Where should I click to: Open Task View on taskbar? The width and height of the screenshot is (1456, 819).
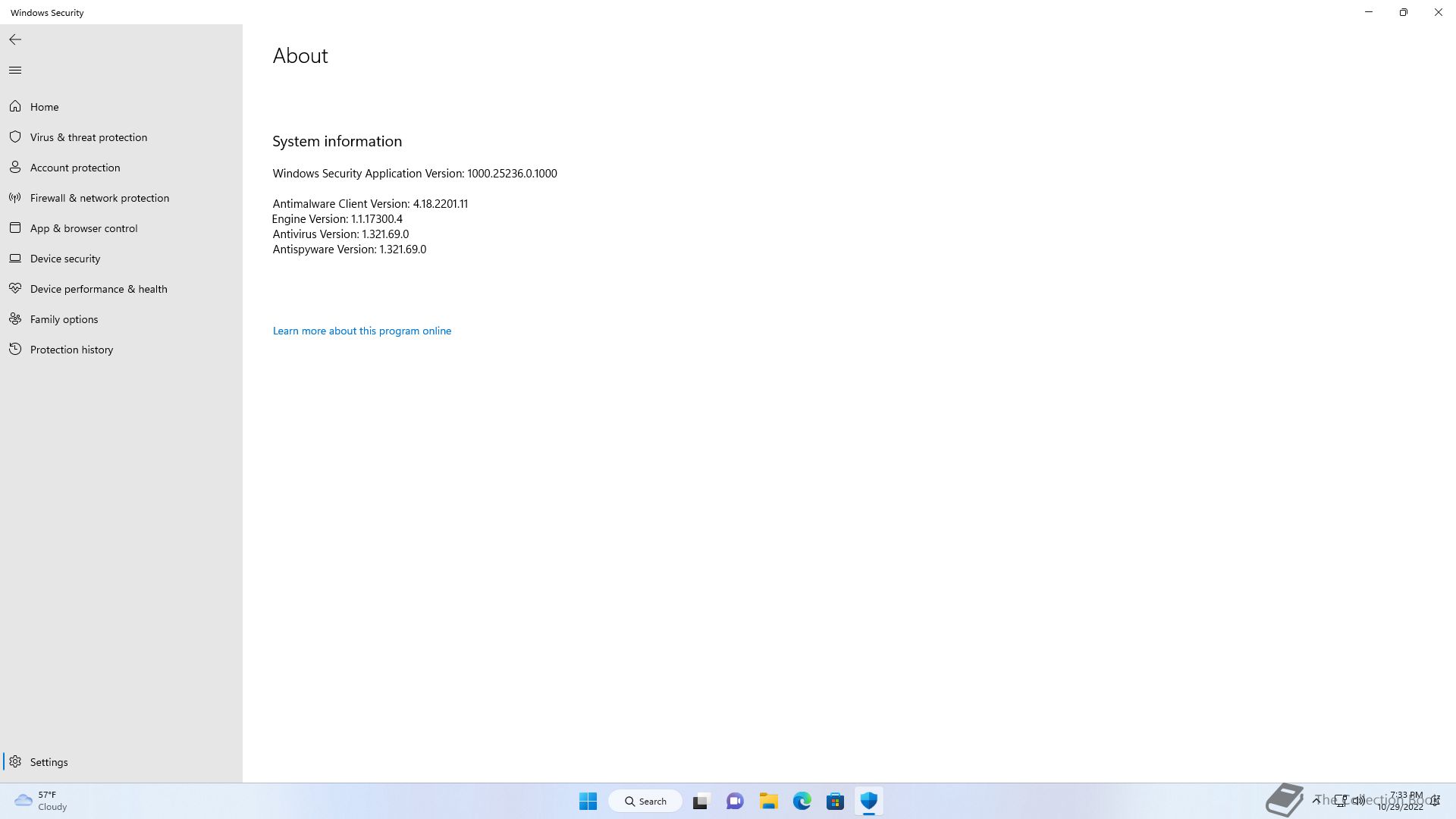tap(701, 801)
